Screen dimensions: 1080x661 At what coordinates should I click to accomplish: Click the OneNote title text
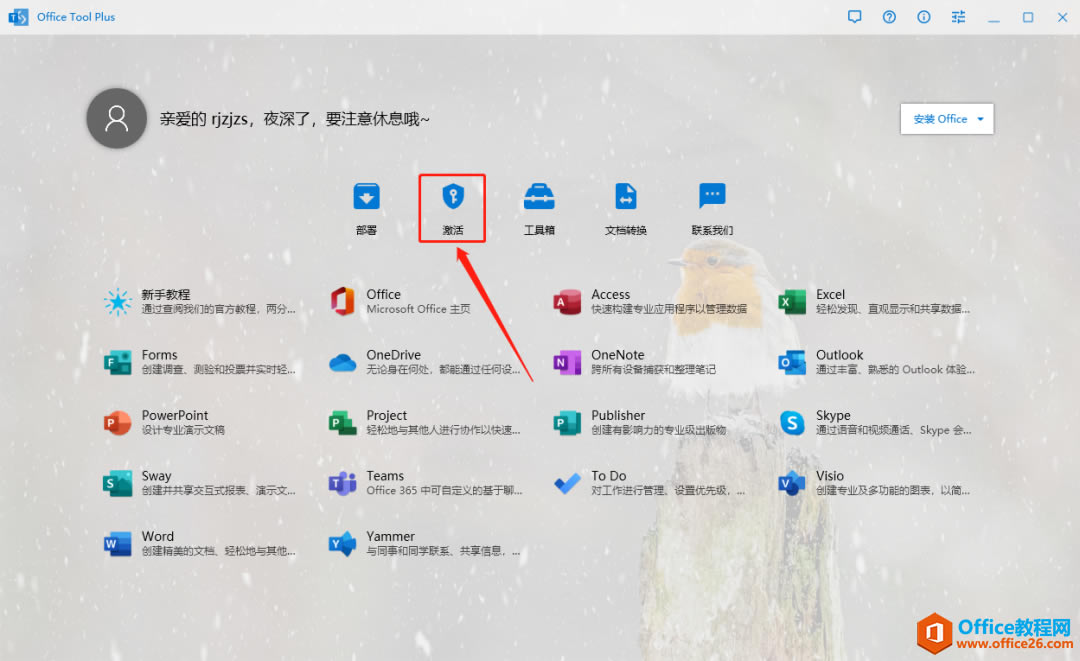click(x=618, y=355)
